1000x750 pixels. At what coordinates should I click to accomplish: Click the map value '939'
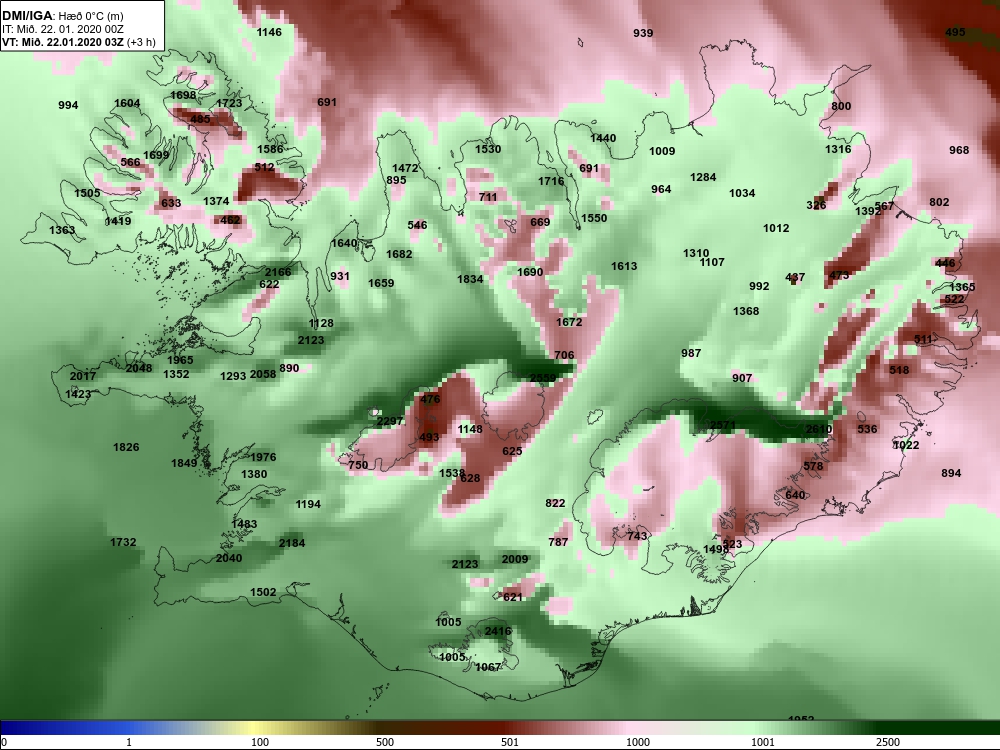643,33
